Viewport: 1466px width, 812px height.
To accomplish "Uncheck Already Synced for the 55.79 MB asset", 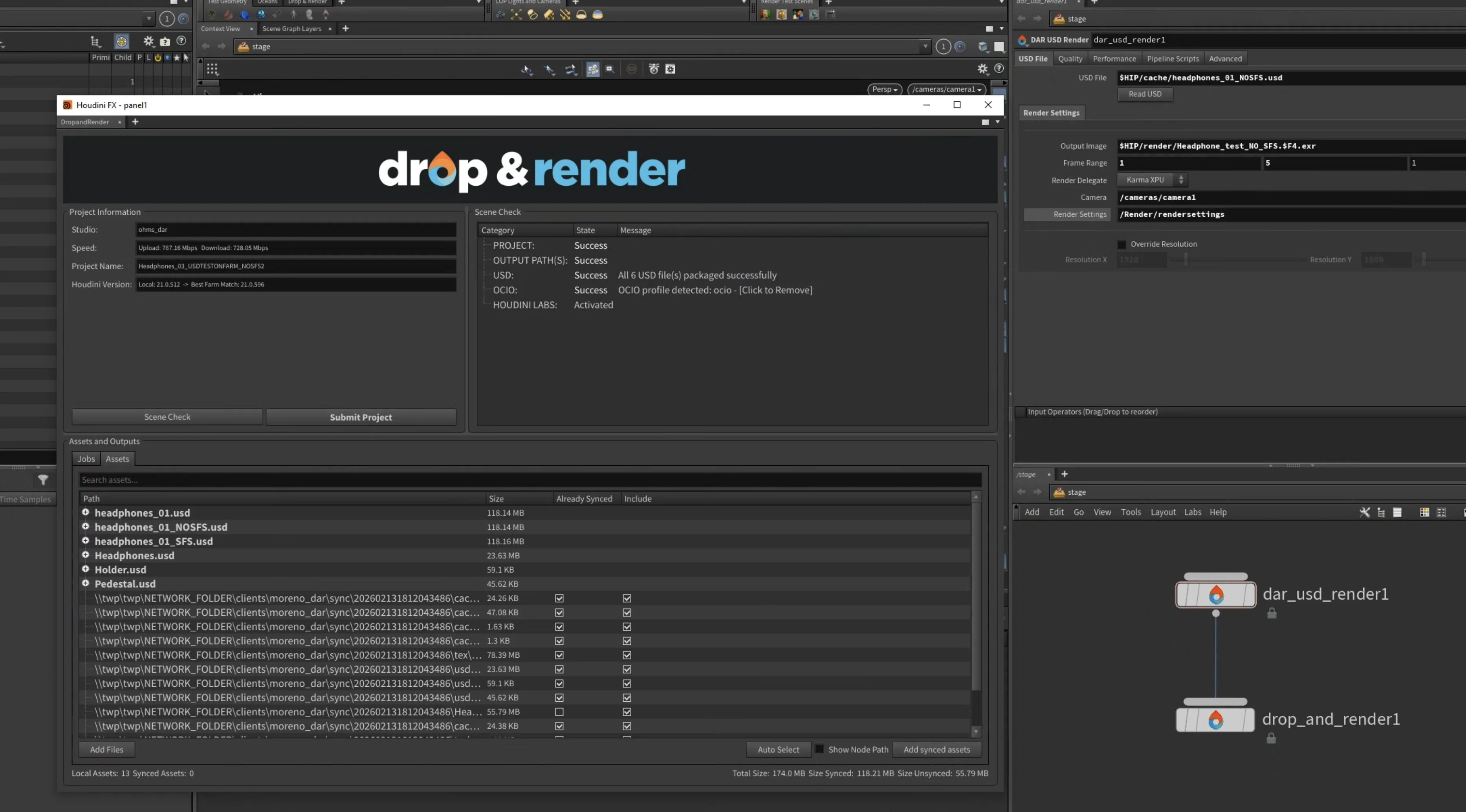I will (x=559, y=711).
